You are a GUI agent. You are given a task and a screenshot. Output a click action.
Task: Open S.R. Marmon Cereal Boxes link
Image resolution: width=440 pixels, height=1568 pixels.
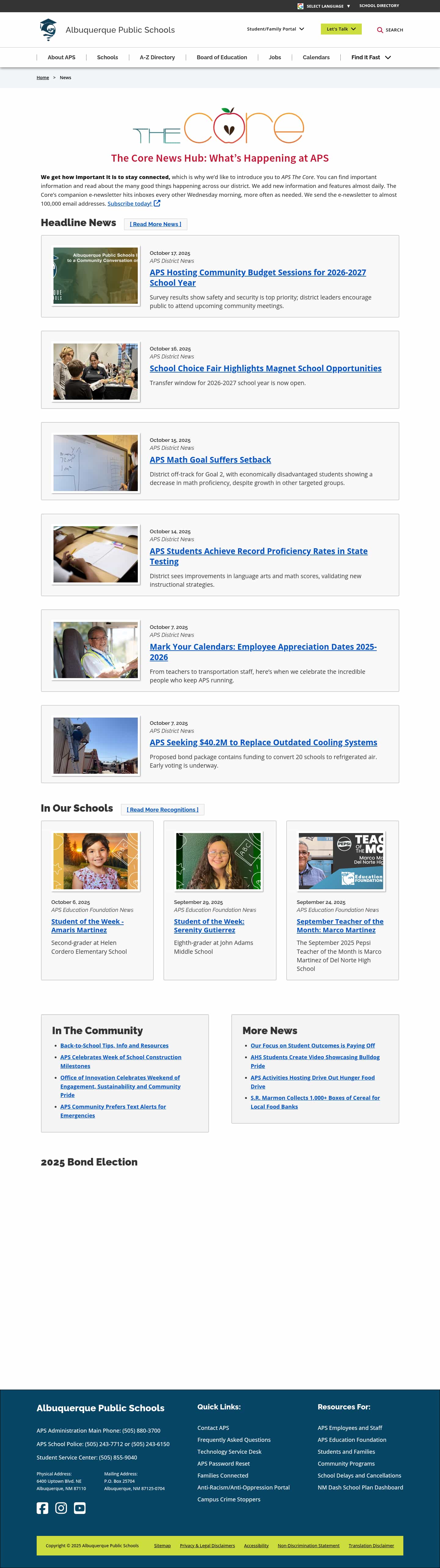[x=315, y=1102]
